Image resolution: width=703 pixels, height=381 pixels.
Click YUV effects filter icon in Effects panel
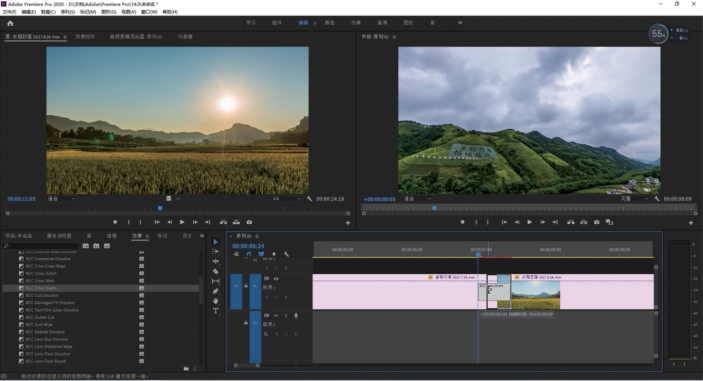[x=107, y=246]
